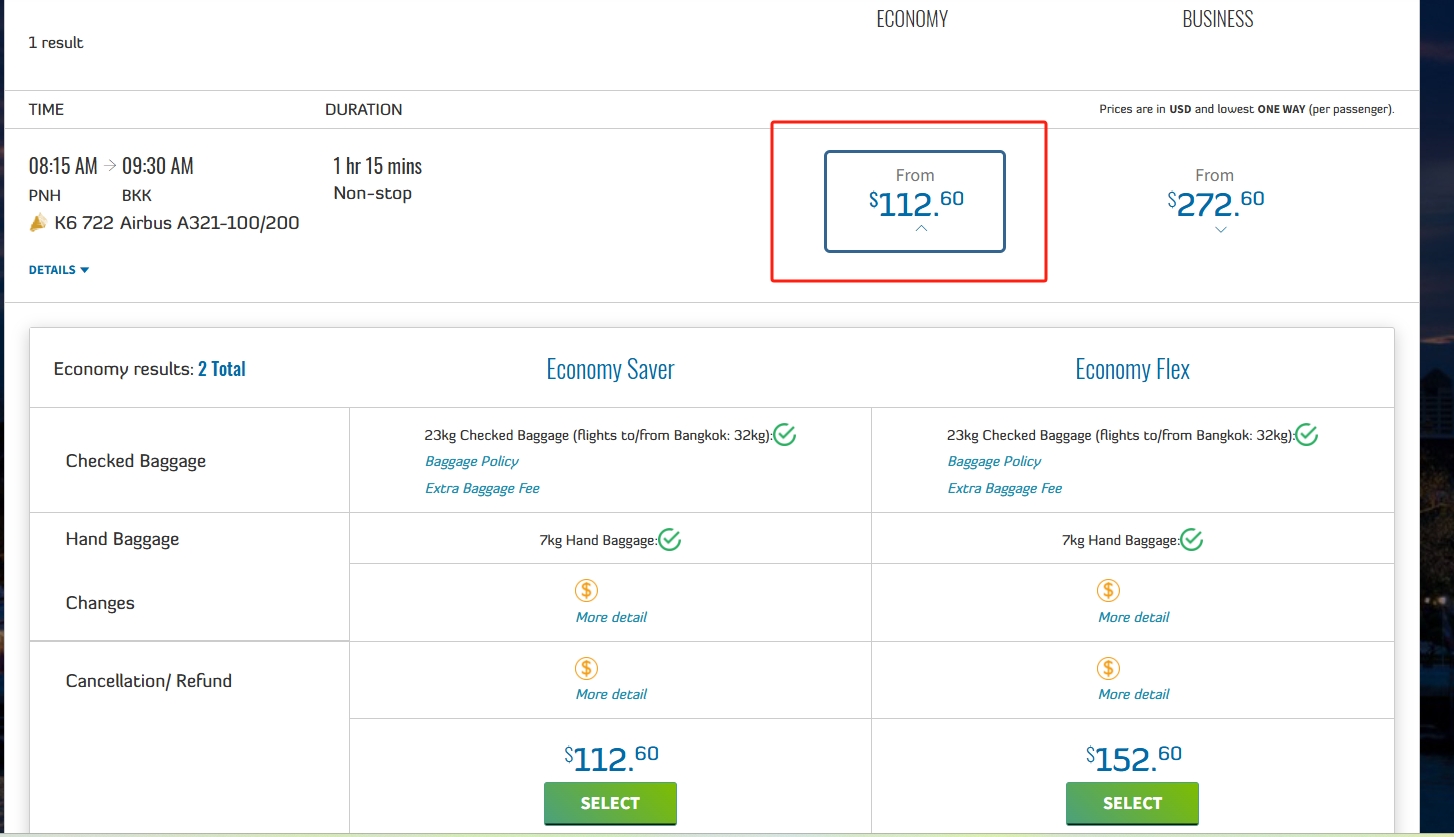This screenshot has width=1454, height=837.
Task: Open More detail for Economy Flex changes
Action: (x=1134, y=617)
